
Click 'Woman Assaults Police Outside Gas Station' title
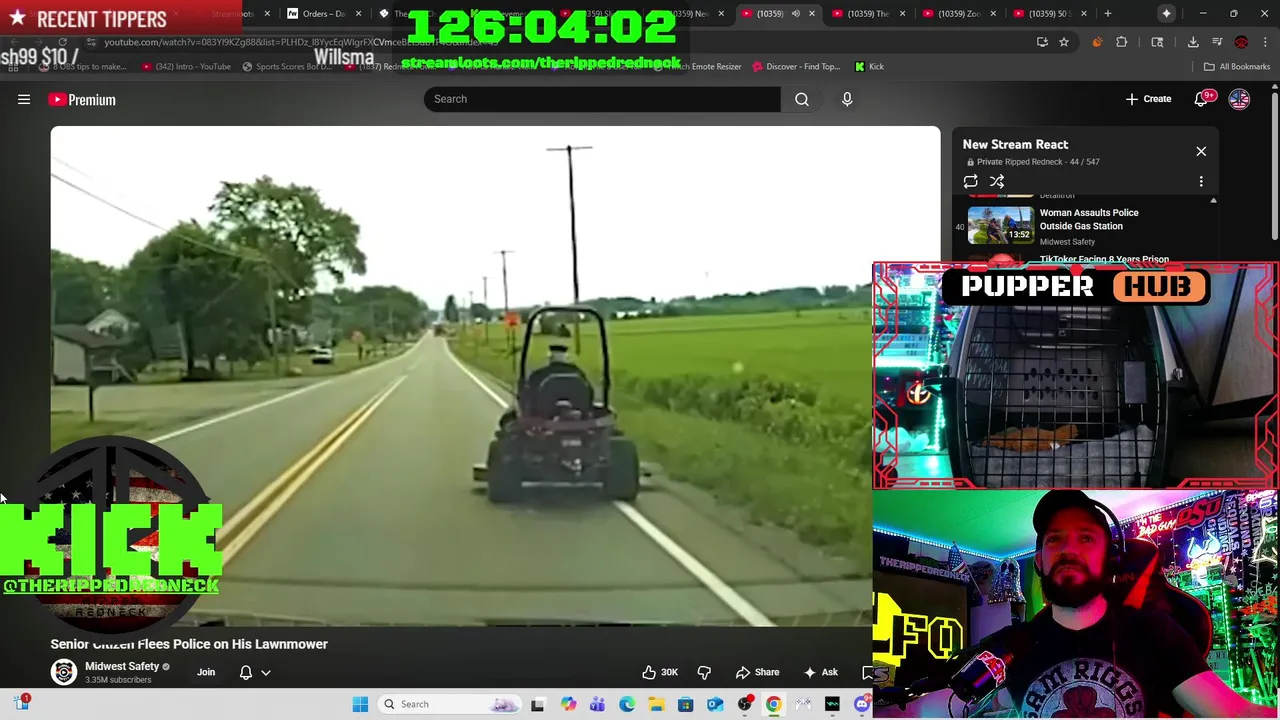coord(1088,219)
